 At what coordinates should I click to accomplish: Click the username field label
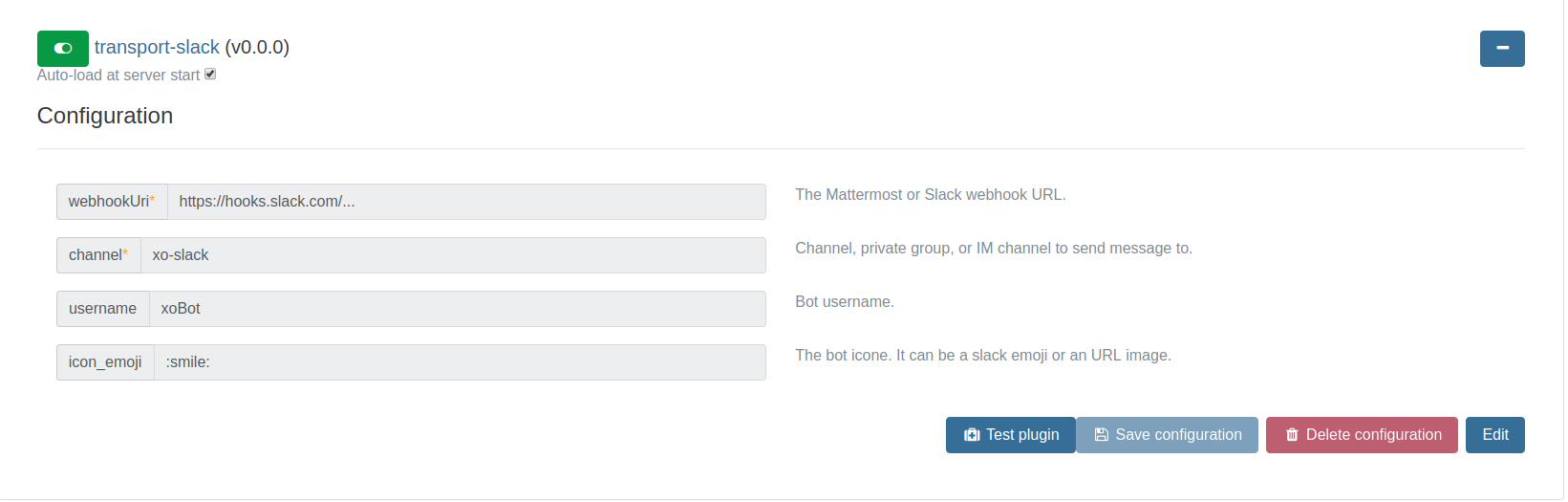pyautogui.click(x=102, y=309)
